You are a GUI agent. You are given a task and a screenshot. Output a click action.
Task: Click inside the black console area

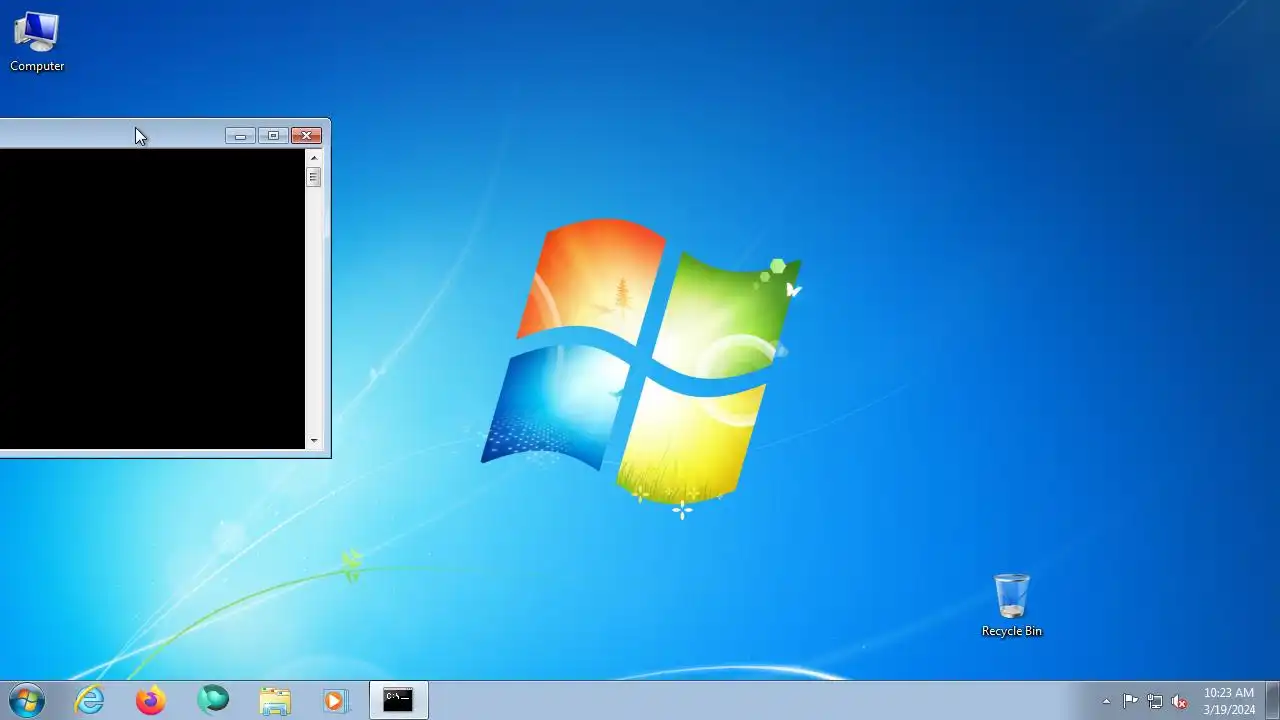point(152,299)
